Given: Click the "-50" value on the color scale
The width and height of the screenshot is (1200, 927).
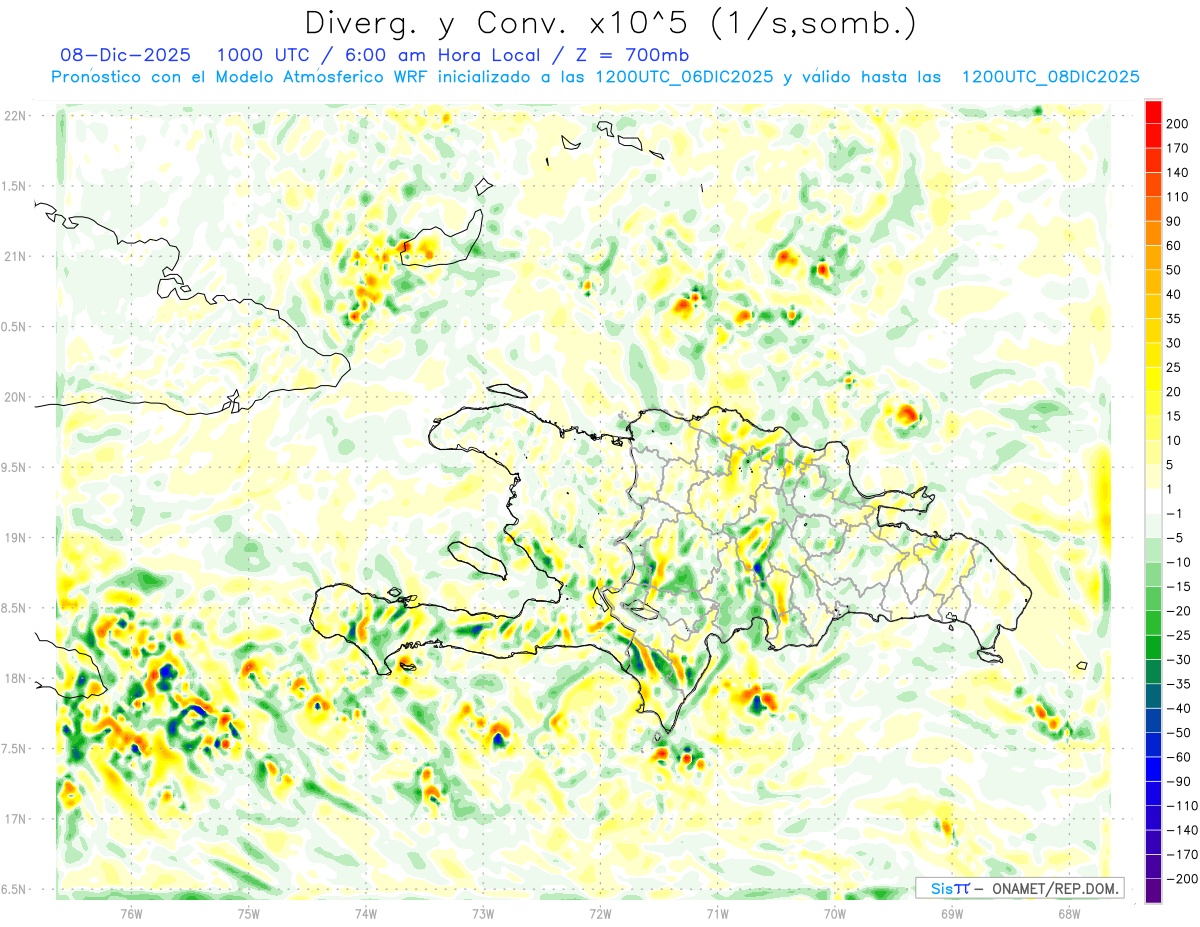Looking at the screenshot, I should 1180,733.
